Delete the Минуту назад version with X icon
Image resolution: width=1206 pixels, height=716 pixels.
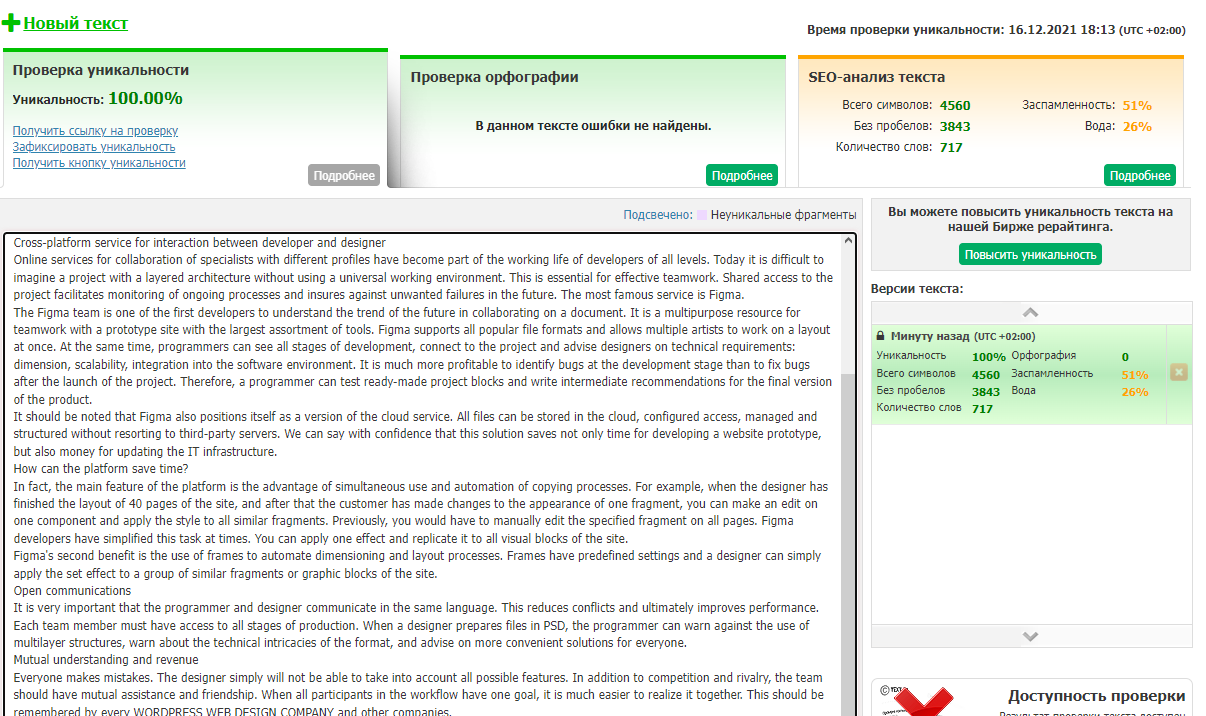pyautogui.click(x=1179, y=373)
